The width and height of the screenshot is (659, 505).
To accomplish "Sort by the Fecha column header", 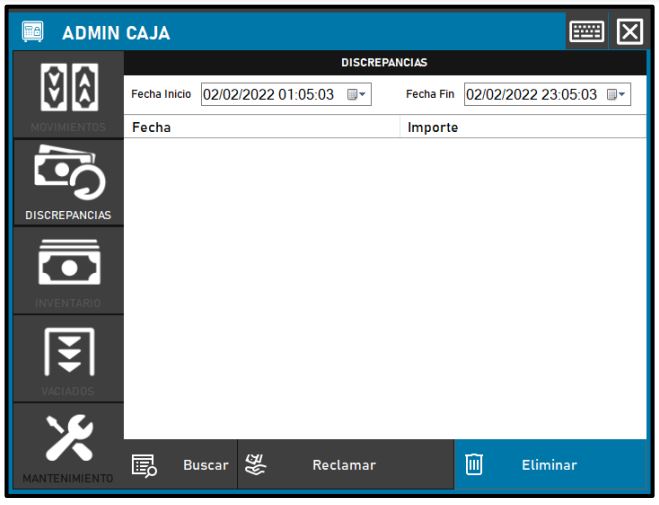I will tap(260, 128).
